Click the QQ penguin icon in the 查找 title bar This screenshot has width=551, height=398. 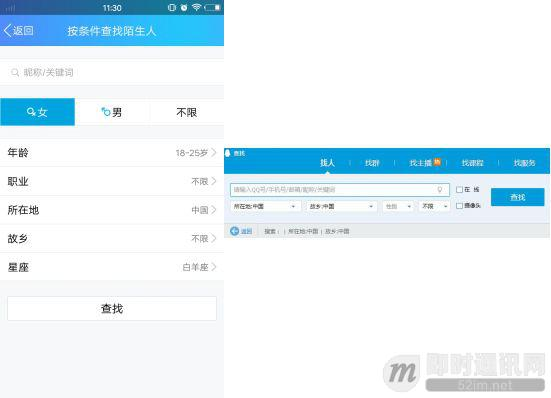228,153
